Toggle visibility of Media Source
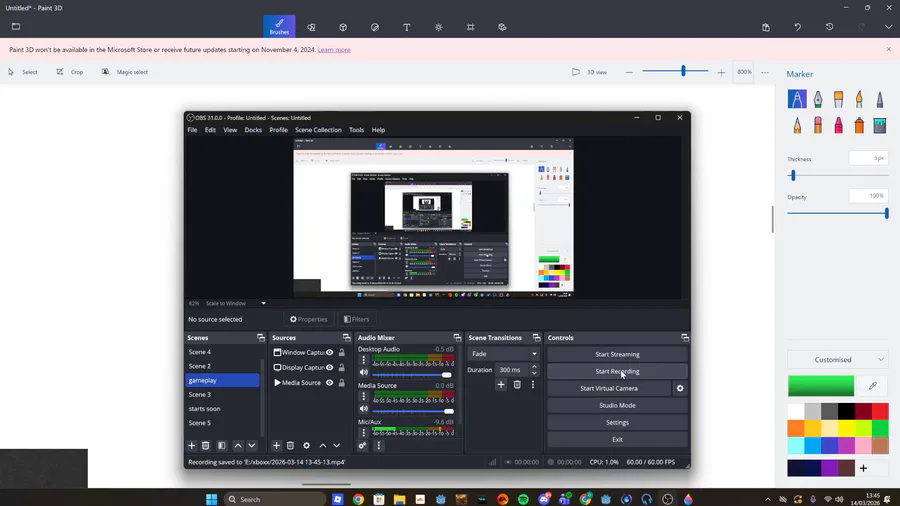The width and height of the screenshot is (900, 506). pos(329,383)
